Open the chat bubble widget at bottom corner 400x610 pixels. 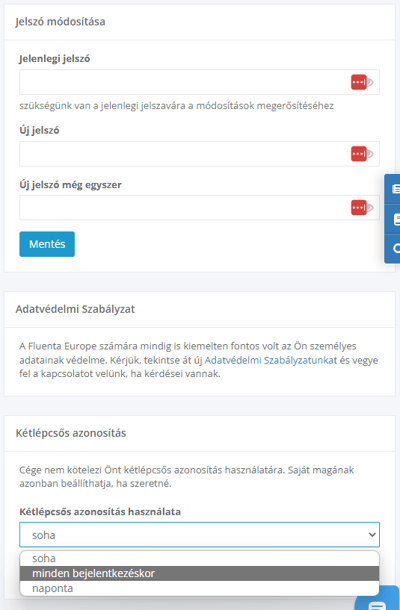pyautogui.click(x=377, y=600)
